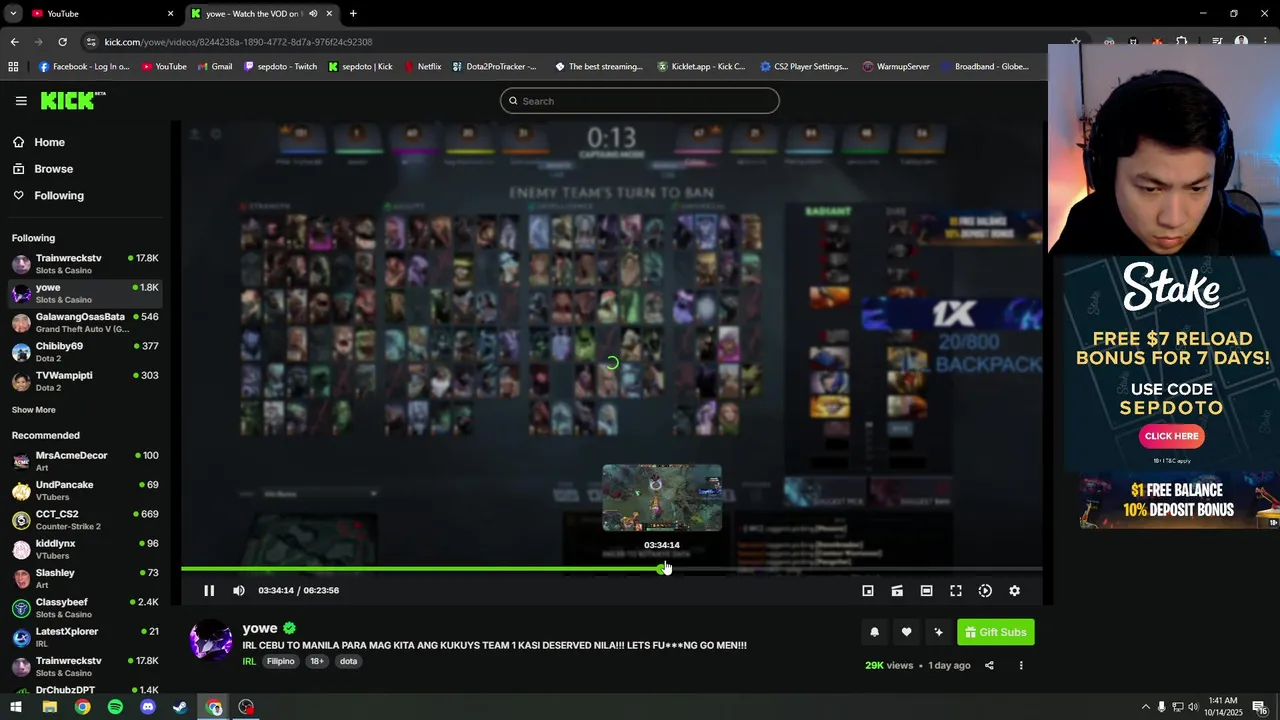Open Slashley recommended channel
The width and height of the screenshot is (1280, 720).
tap(87, 578)
